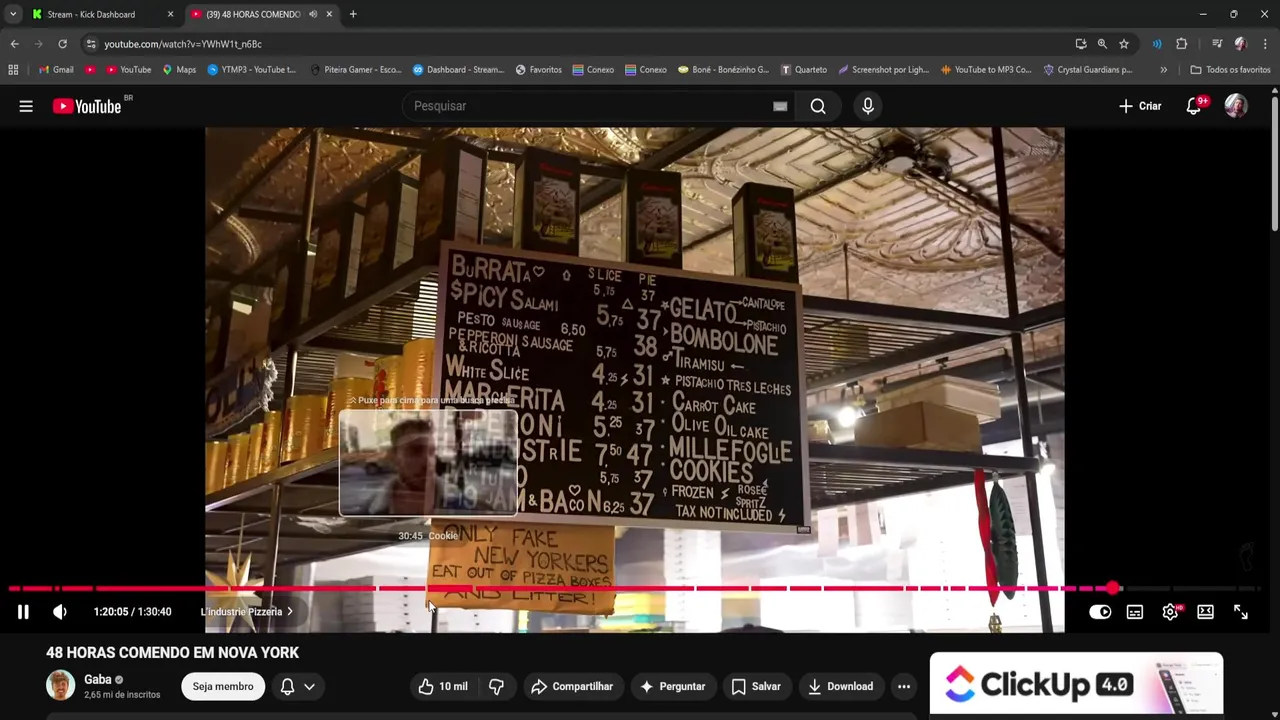View site information icon in address bar
This screenshot has width=1280, height=720.
coord(90,44)
